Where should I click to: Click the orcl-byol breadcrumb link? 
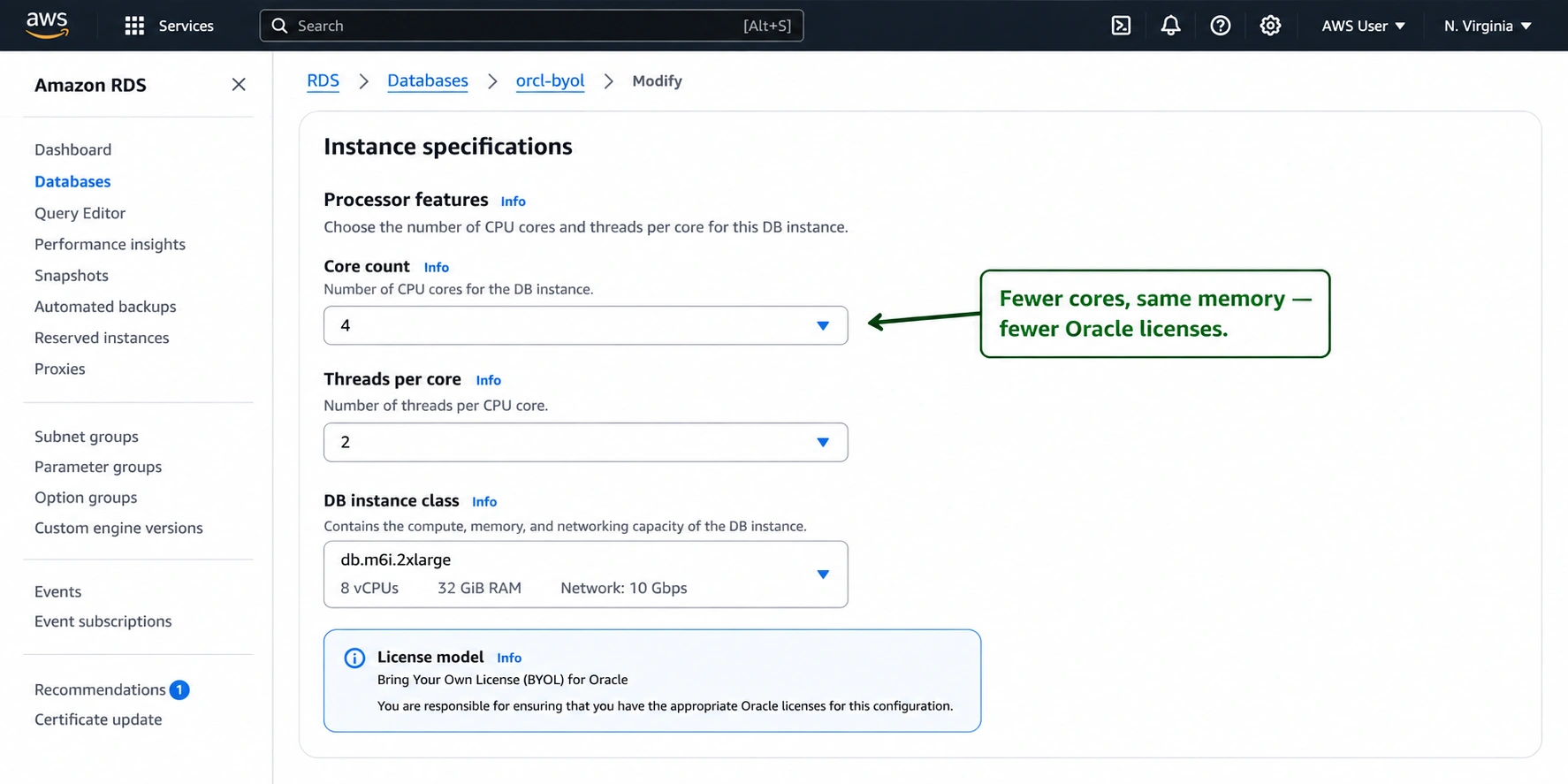click(550, 80)
